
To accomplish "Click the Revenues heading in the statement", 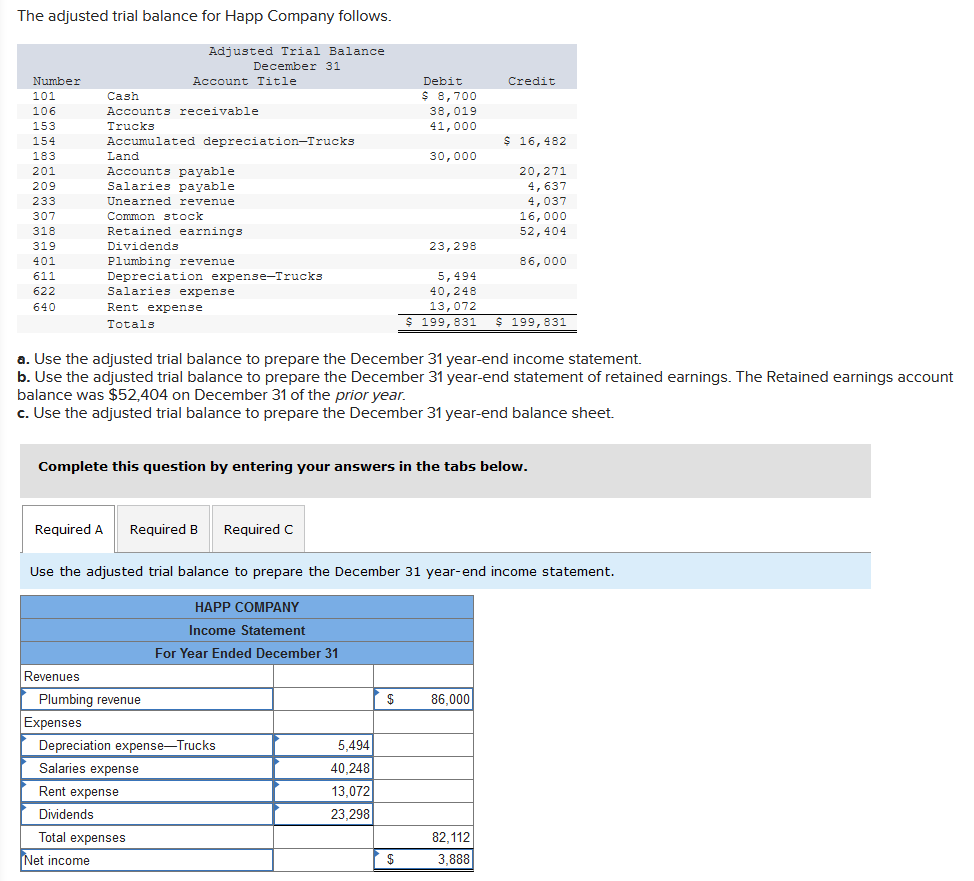I will pos(52,676).
